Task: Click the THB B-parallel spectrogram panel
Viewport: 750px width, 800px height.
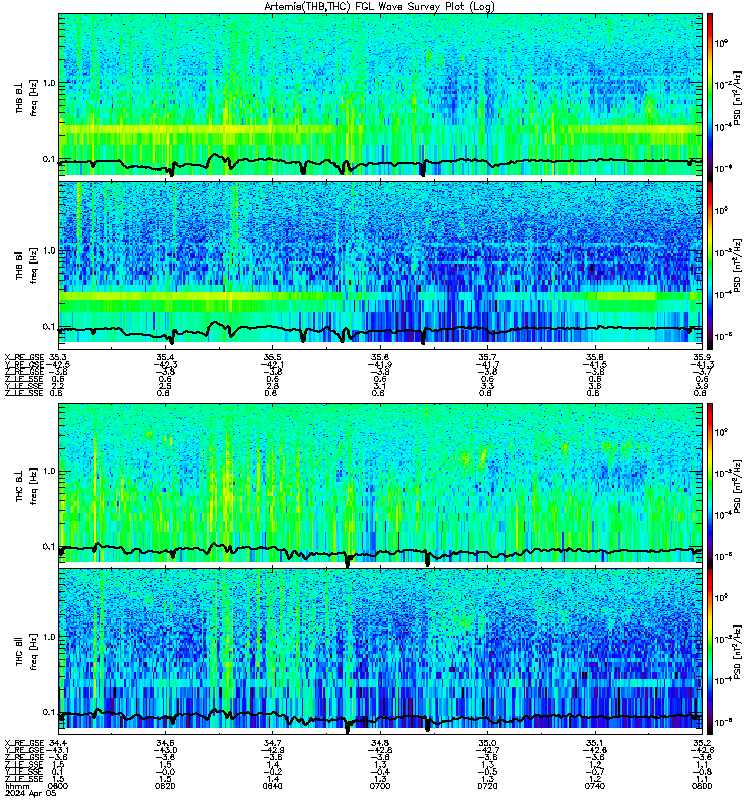Action: pos(381,265)
